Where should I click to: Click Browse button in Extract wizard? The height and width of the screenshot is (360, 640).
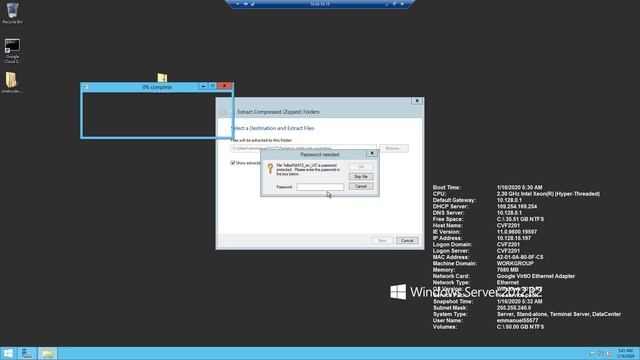point(393,148)
